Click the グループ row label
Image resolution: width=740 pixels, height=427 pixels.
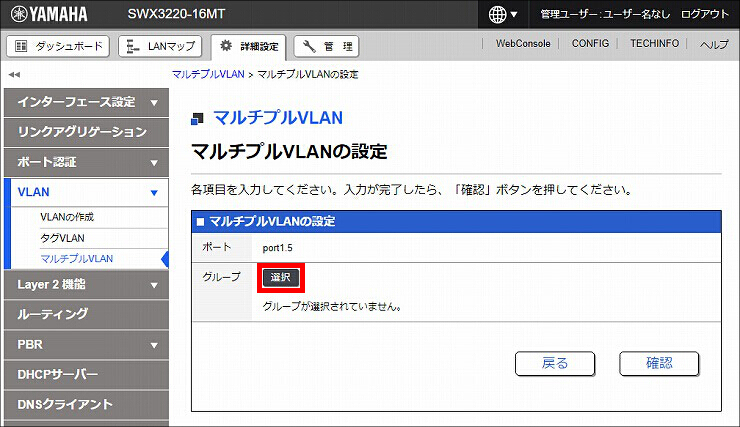(x=221, y=277)
